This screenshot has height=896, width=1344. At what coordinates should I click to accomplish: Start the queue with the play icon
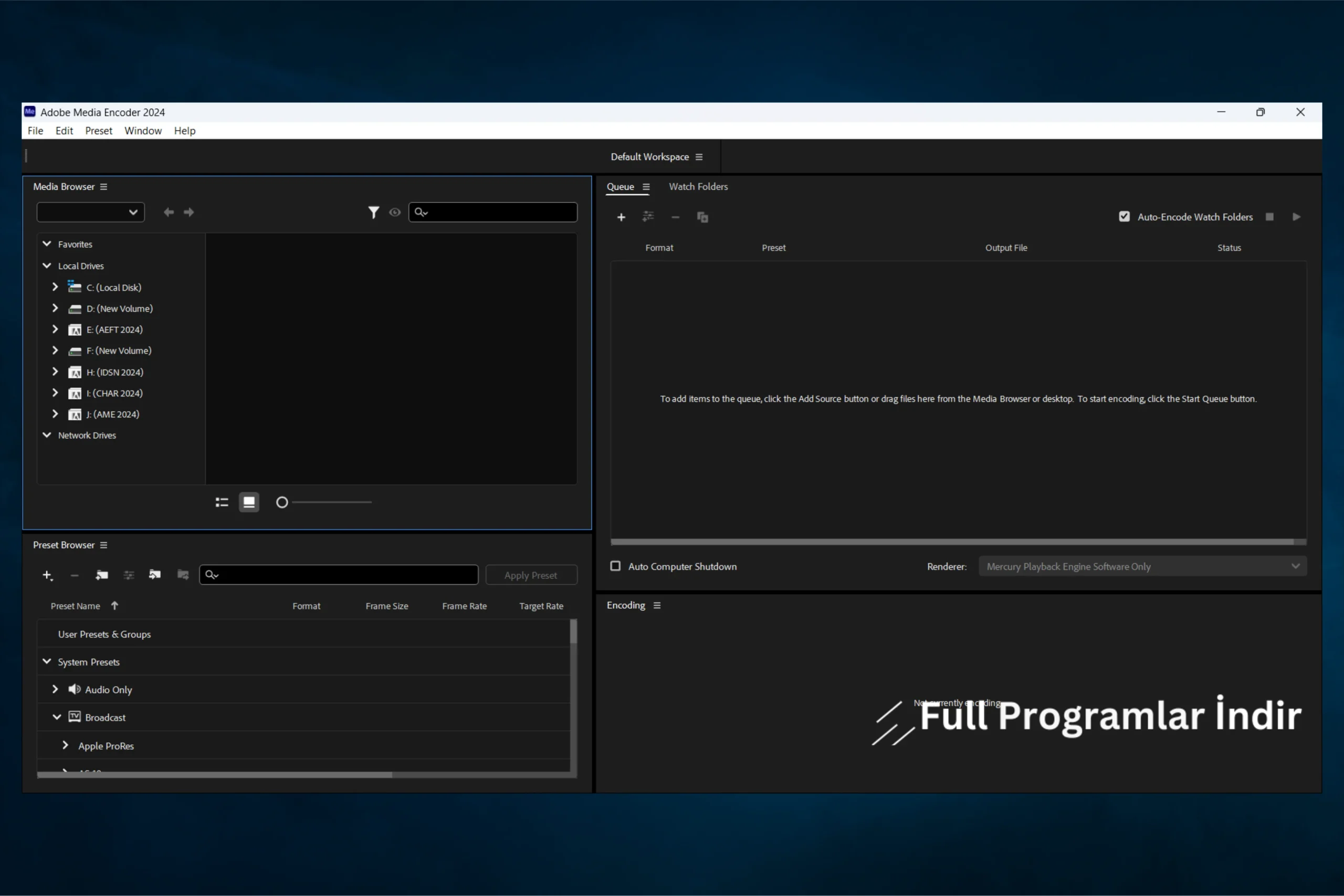1297,217
